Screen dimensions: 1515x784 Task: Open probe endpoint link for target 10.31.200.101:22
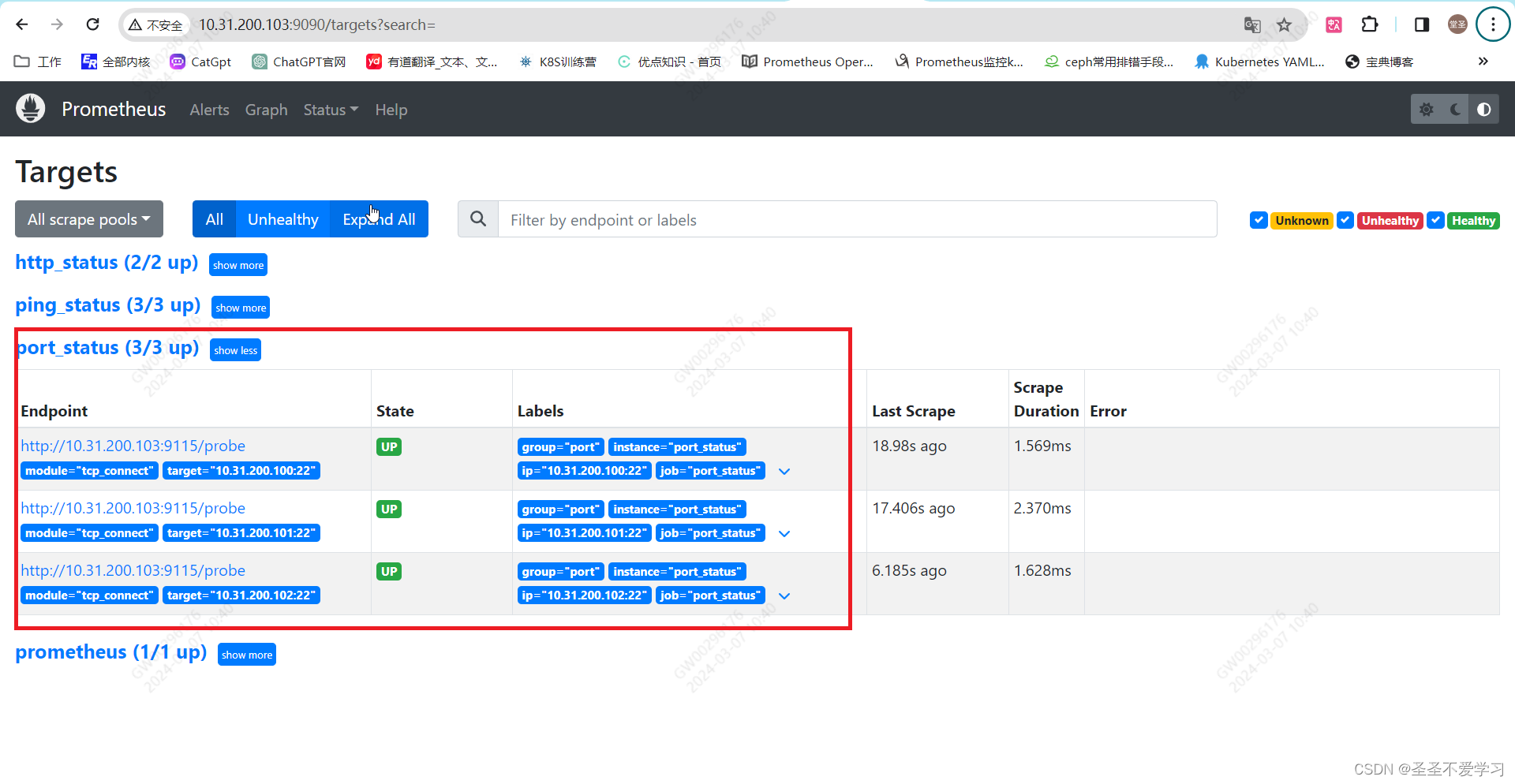pos(133,508)
